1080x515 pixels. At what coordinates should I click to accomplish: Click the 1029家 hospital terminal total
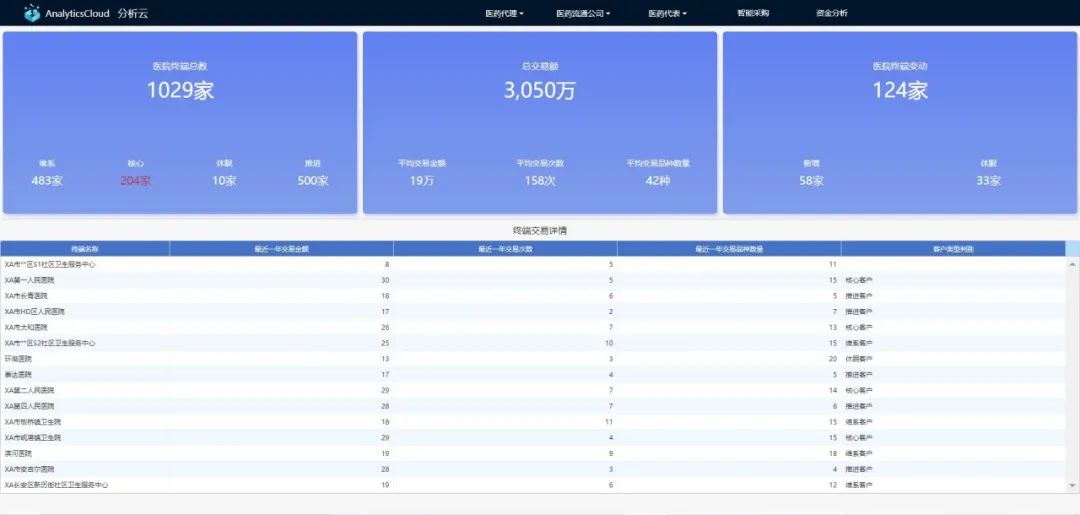180,90
